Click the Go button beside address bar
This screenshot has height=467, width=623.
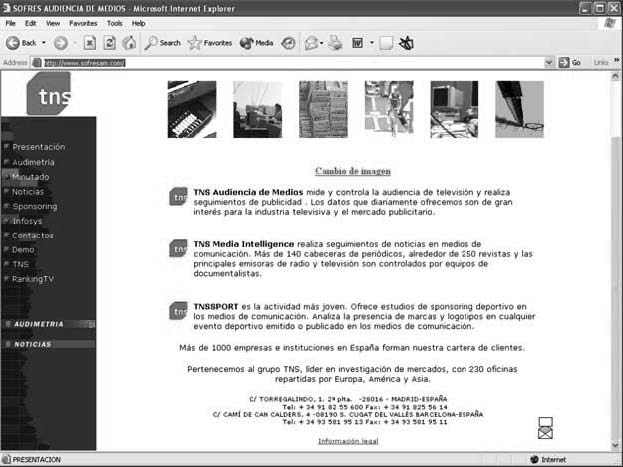[570, 62]
